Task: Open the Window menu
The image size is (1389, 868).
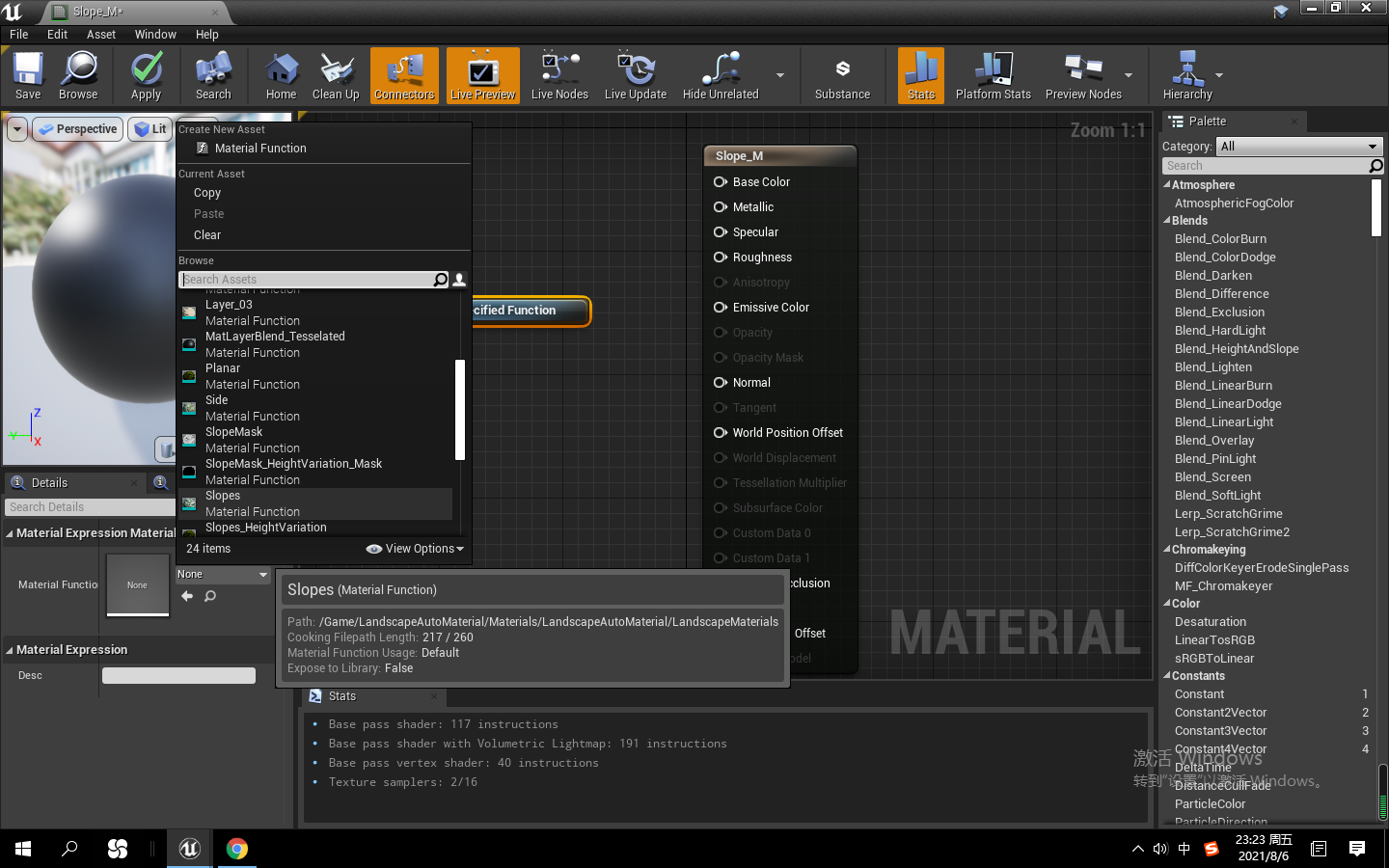Action: 154,34
